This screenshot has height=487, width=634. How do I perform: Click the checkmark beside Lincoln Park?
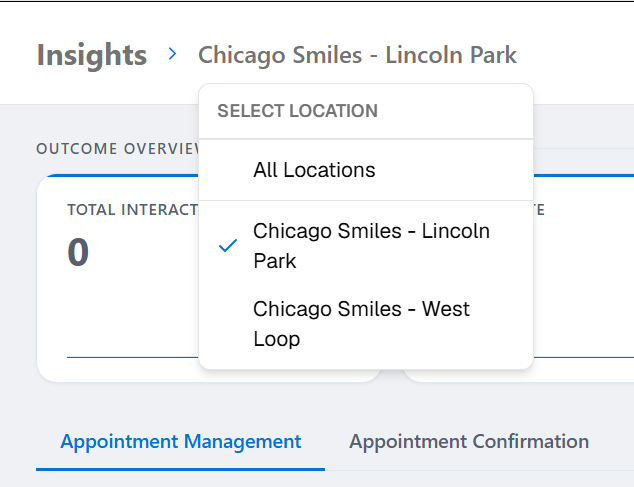coord(228,246)
